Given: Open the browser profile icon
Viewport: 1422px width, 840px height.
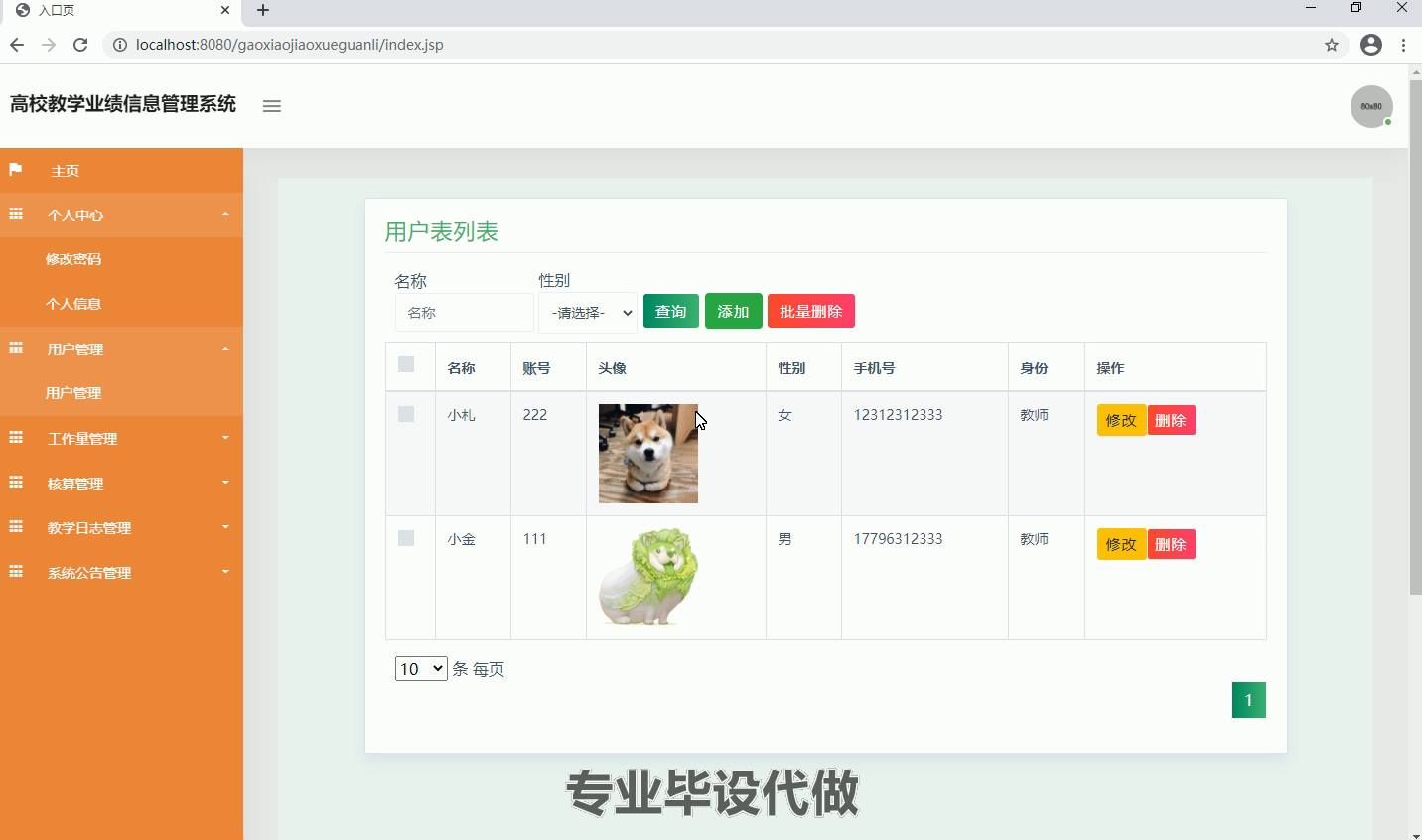Looking at the screenshot, I should pyautogui.click(x=1371, y=45).
